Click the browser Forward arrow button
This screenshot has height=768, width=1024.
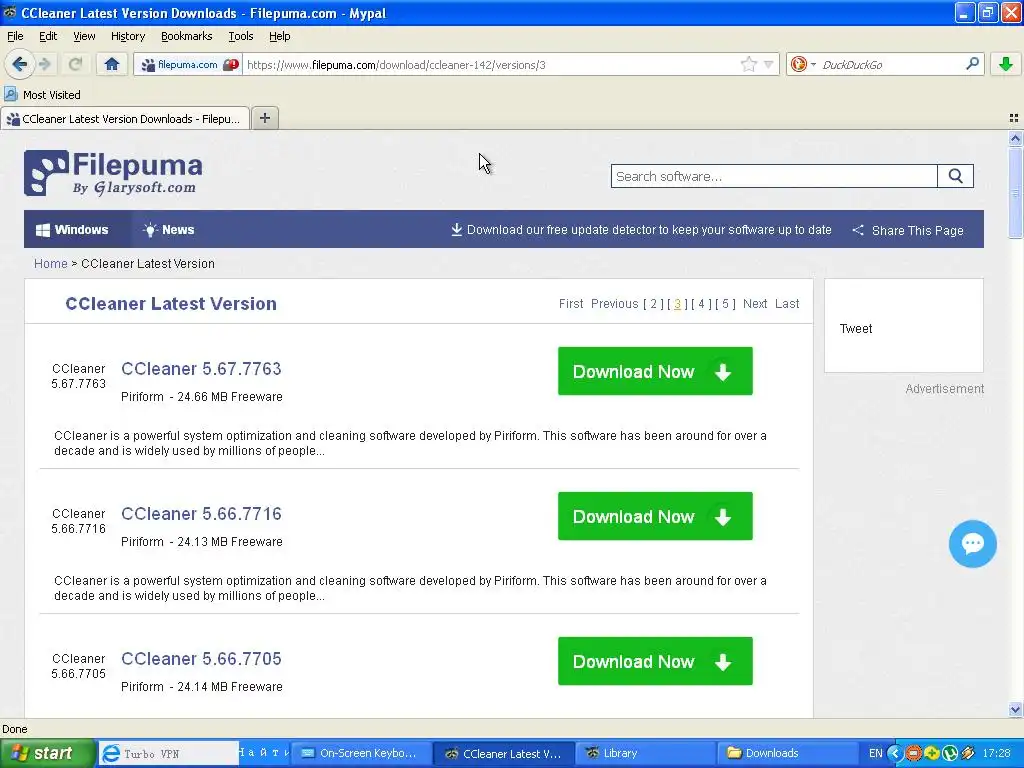tap(45, 65)
